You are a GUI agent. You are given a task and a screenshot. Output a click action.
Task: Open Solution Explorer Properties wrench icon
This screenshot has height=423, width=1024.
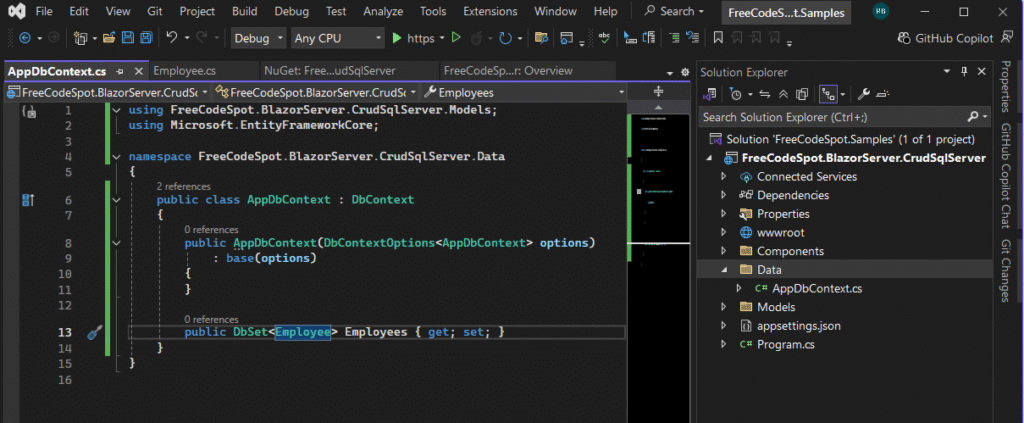pyautogui.click(x=863, y=95)
